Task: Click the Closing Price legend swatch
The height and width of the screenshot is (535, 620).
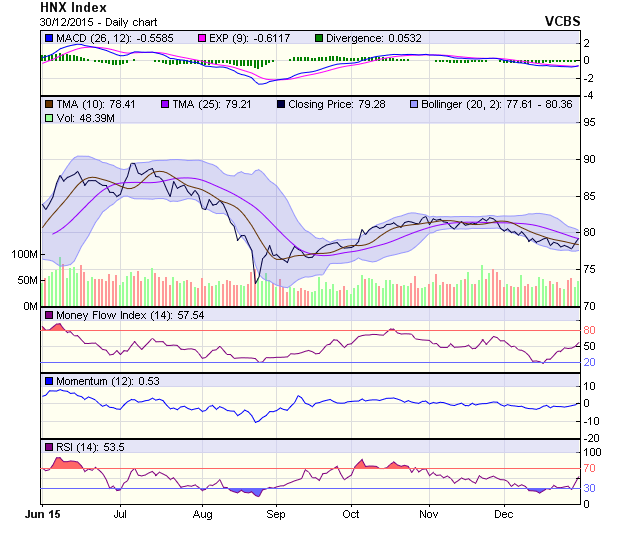Action: [283, 103]
